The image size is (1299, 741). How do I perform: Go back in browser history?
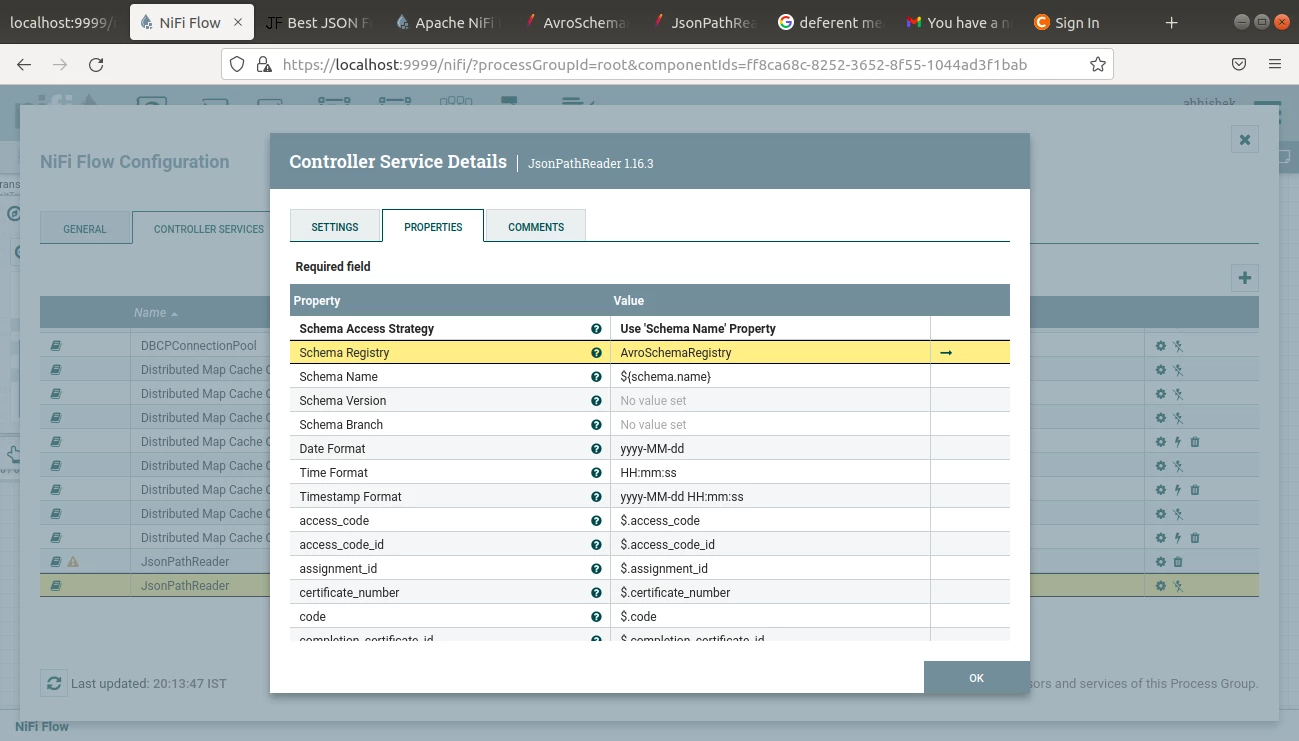pos(24,64)
